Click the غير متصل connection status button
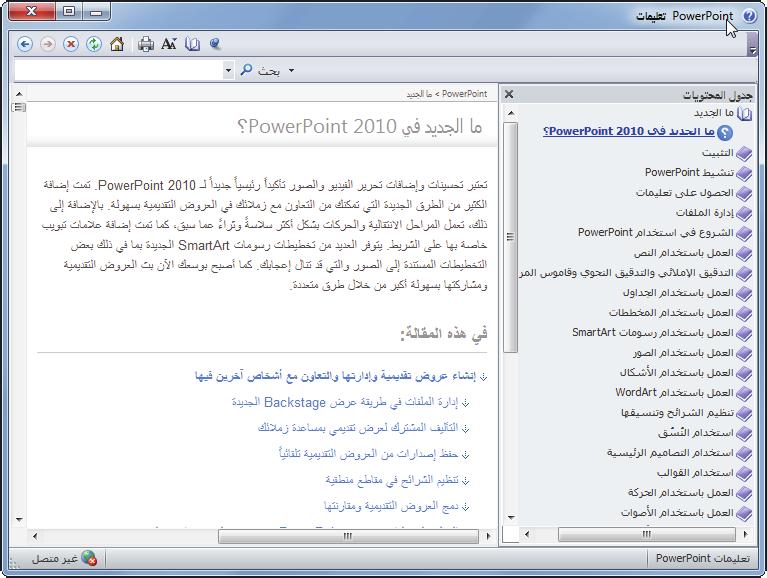Screen dimensions: 767x578 pyautogui.click(x=64, y=558)
